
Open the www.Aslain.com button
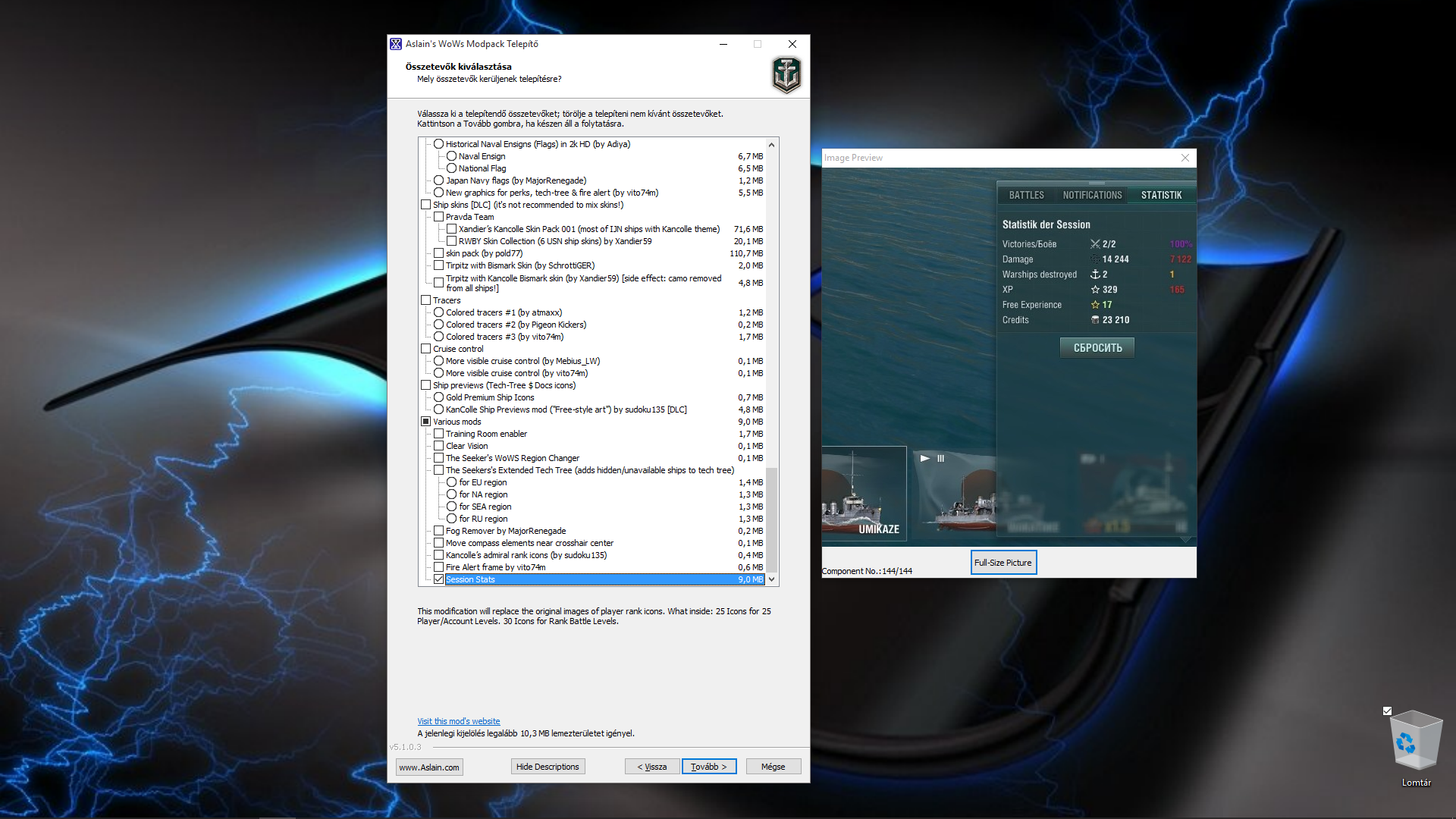[x=429, y=767]
